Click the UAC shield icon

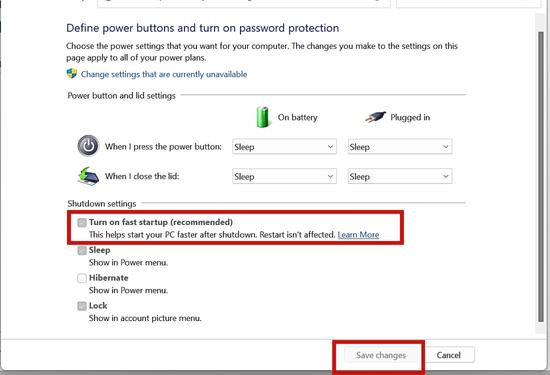72,74
